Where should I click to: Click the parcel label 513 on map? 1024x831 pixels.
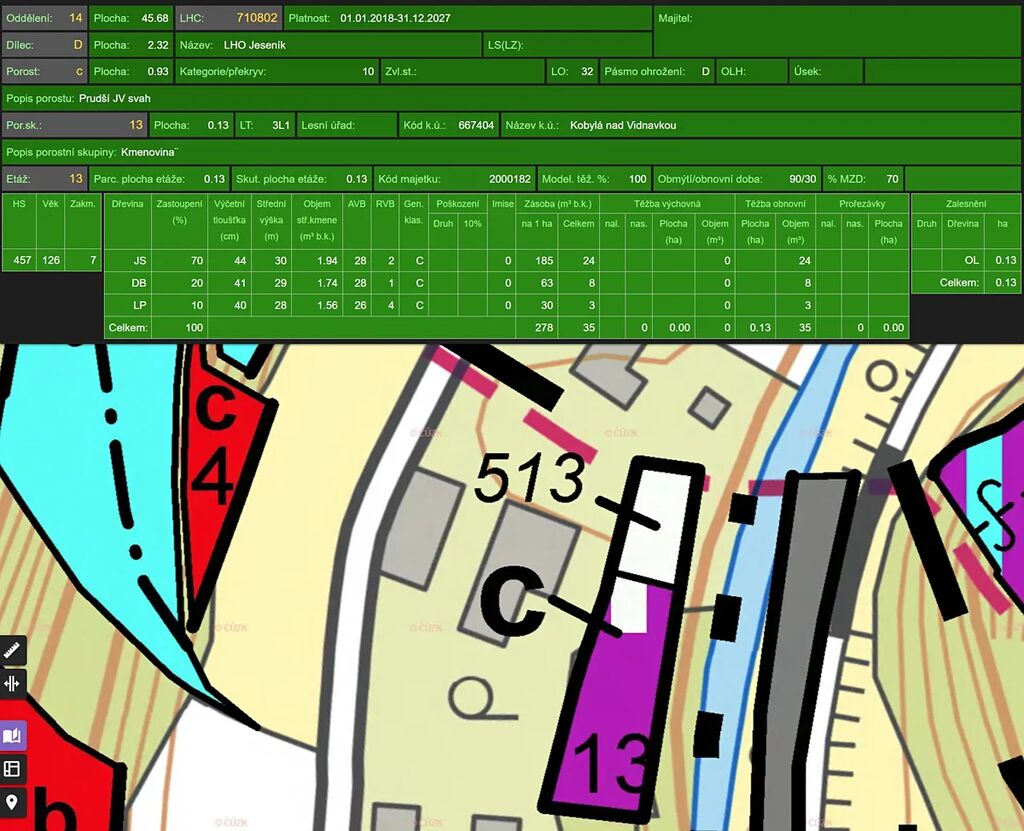point(528,478)
